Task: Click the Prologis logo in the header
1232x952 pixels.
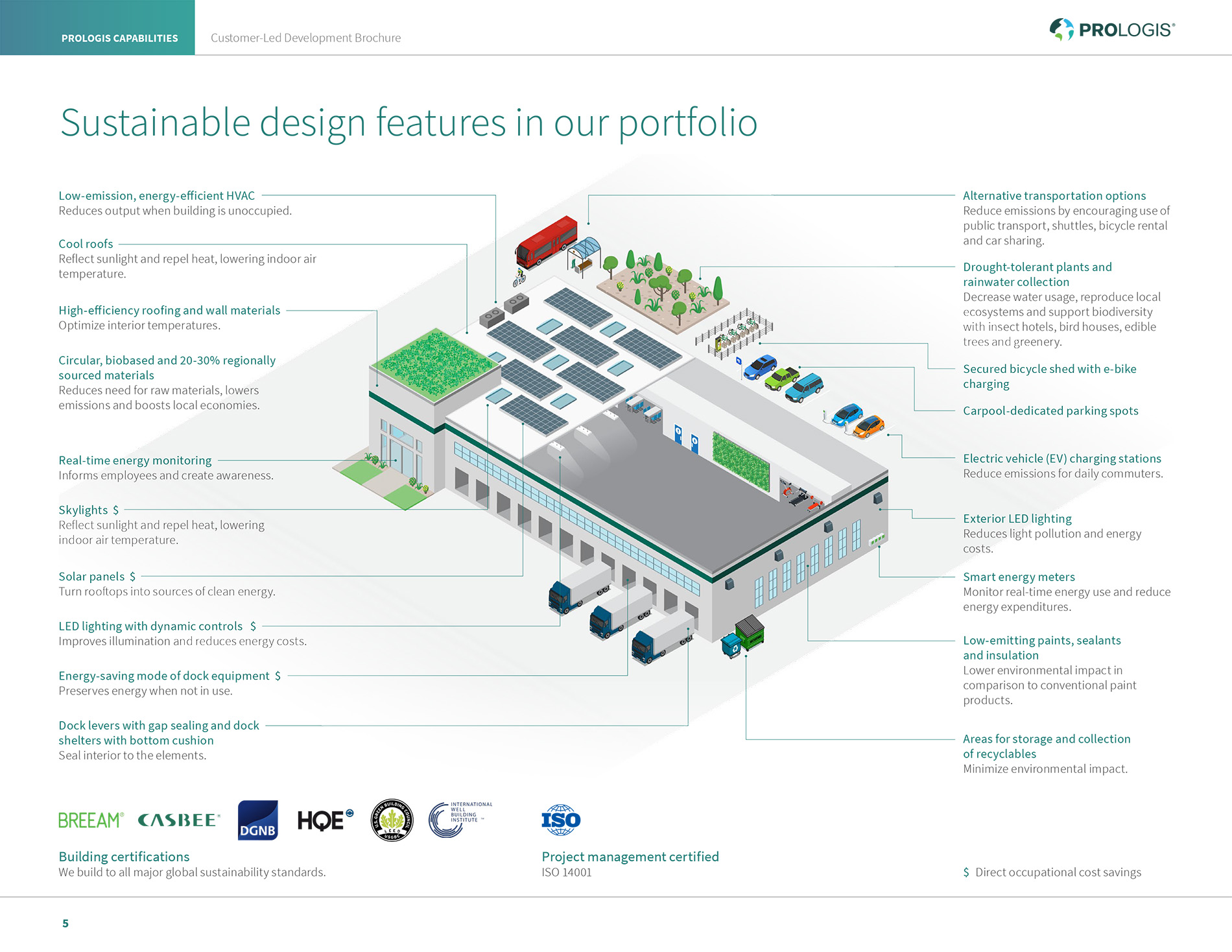Action: coord(1111,30)
